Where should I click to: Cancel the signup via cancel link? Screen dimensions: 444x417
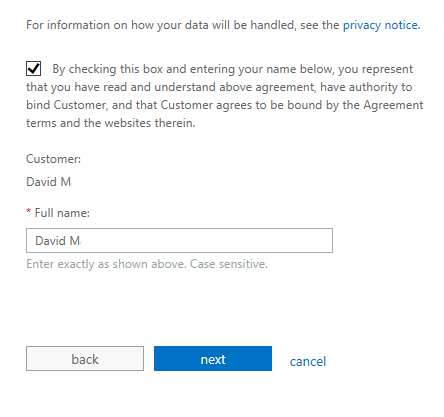pos(308,361)
